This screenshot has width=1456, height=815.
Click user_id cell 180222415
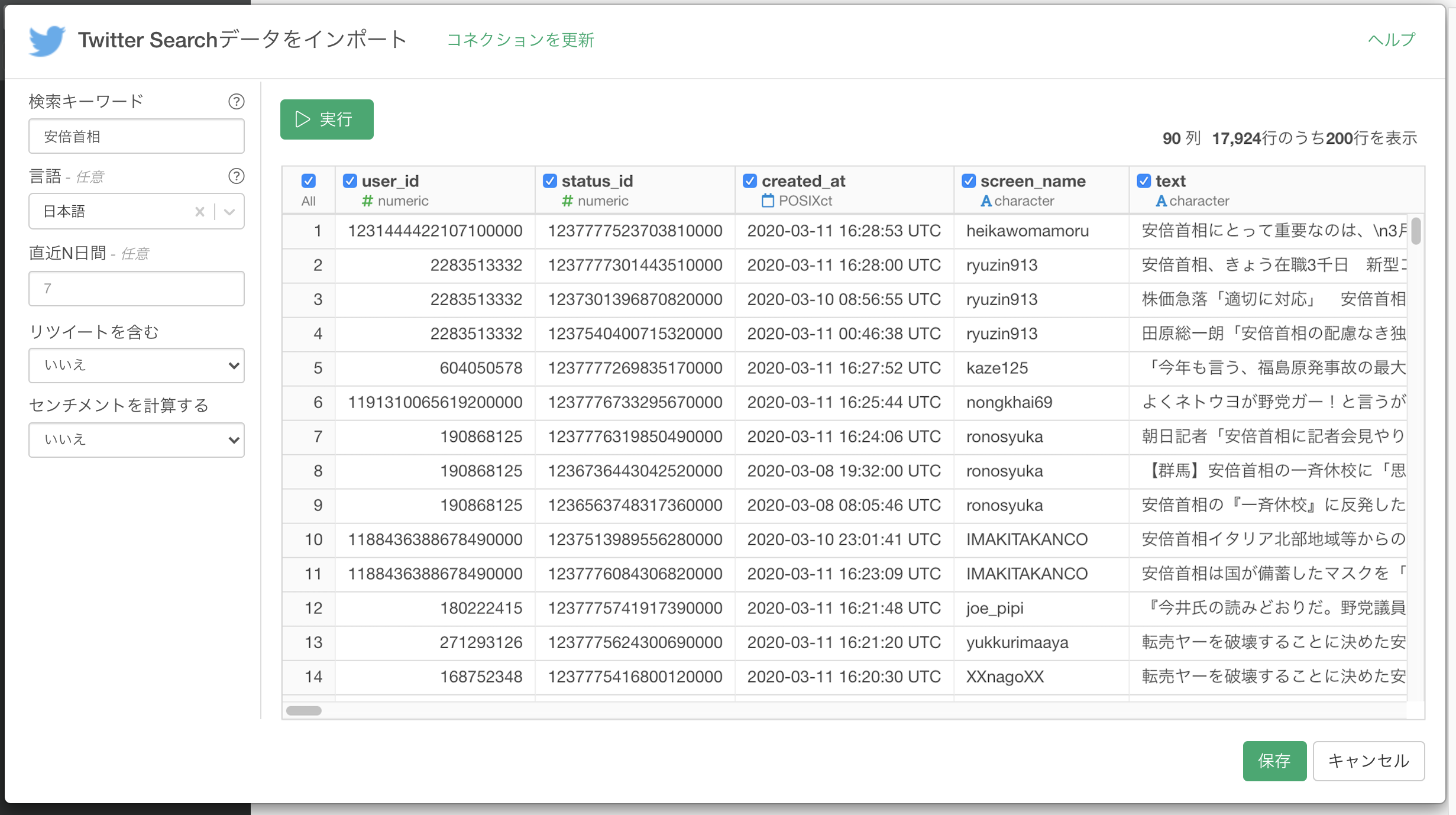click(x=435, y=609)
